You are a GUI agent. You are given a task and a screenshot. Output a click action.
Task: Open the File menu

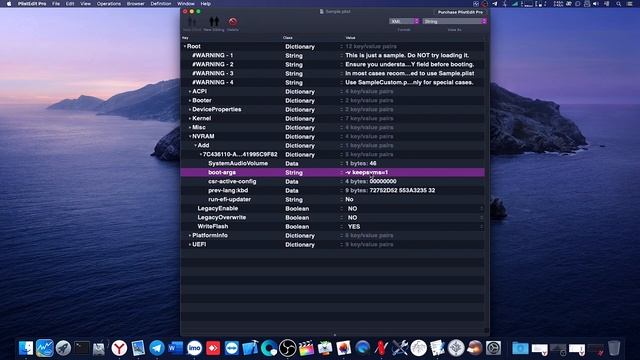point(56,4)
